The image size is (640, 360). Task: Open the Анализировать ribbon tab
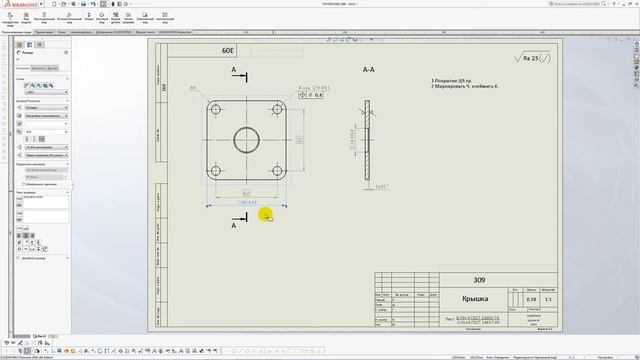click(x=81, y=32)
